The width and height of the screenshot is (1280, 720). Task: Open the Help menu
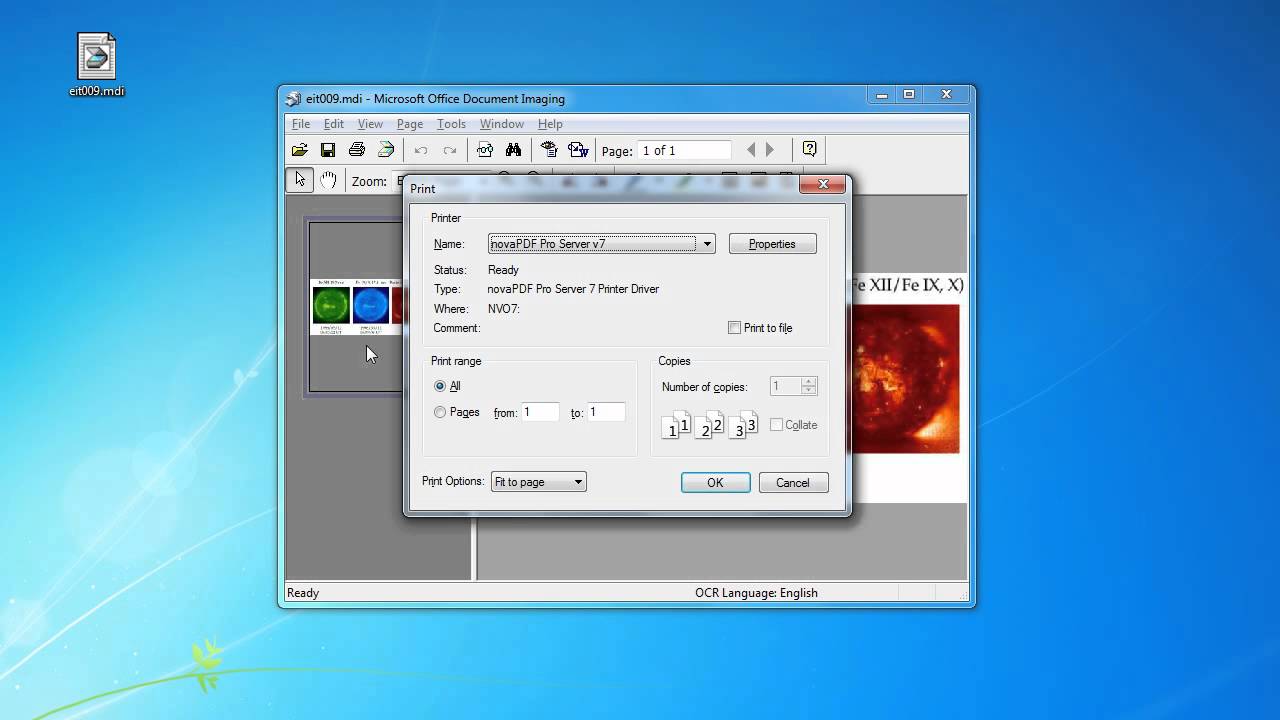coord(550,124)
